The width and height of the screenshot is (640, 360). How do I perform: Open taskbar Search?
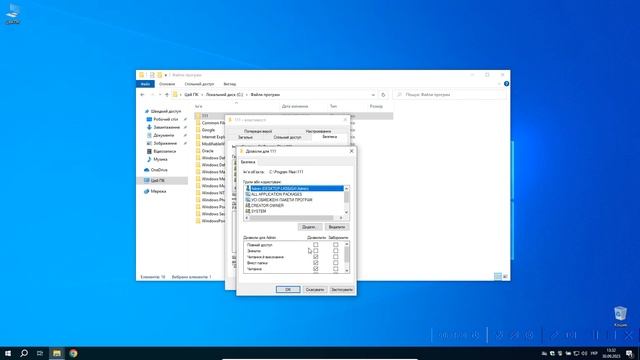click(24, 353)
